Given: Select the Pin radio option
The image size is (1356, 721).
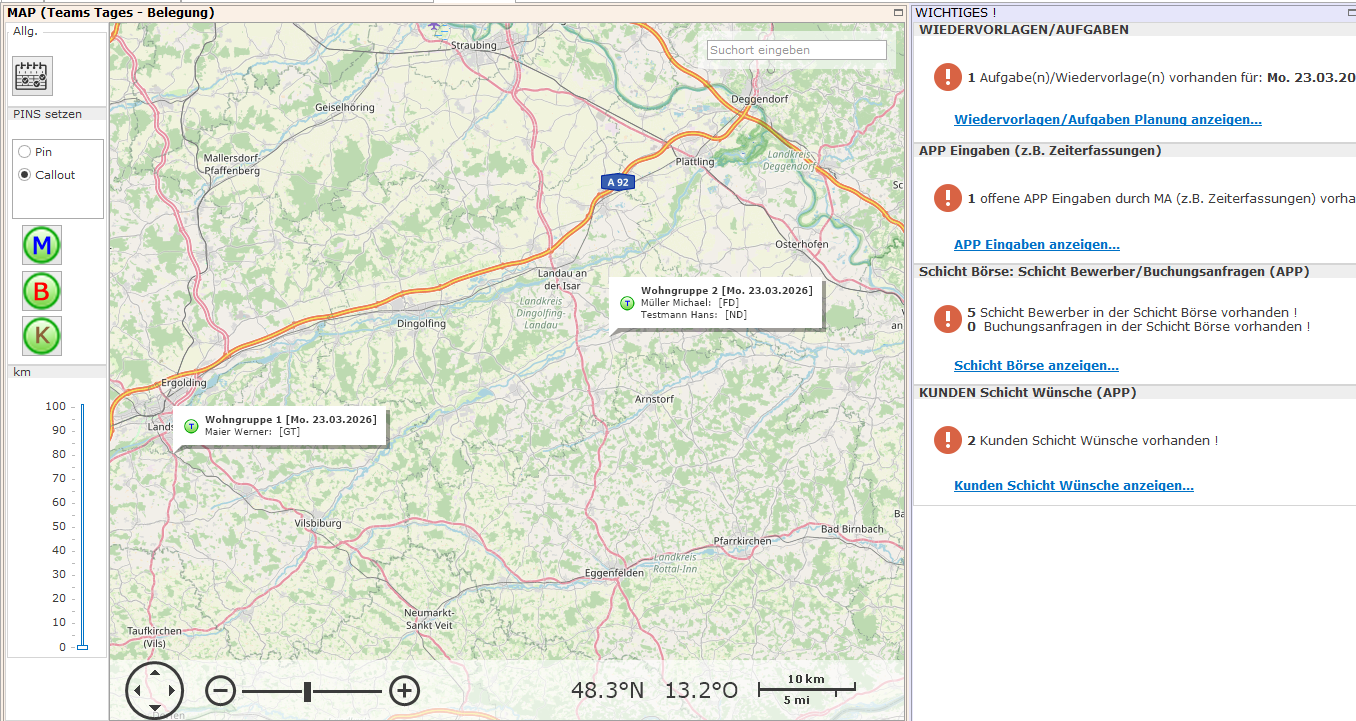Looking at the screenshot, I should coord(25,152).
